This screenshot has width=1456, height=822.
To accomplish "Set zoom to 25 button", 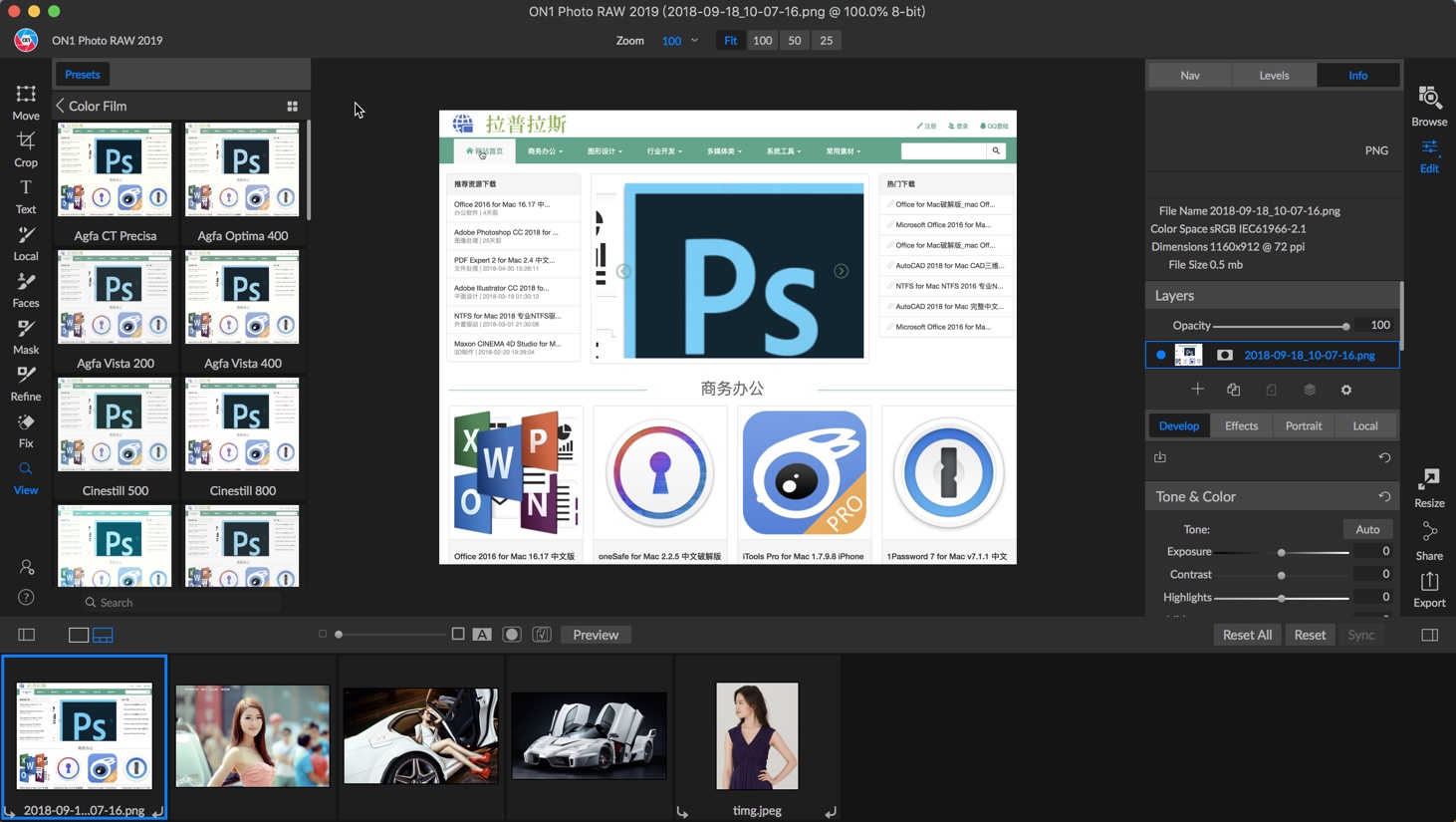I will tap(826, 41).
